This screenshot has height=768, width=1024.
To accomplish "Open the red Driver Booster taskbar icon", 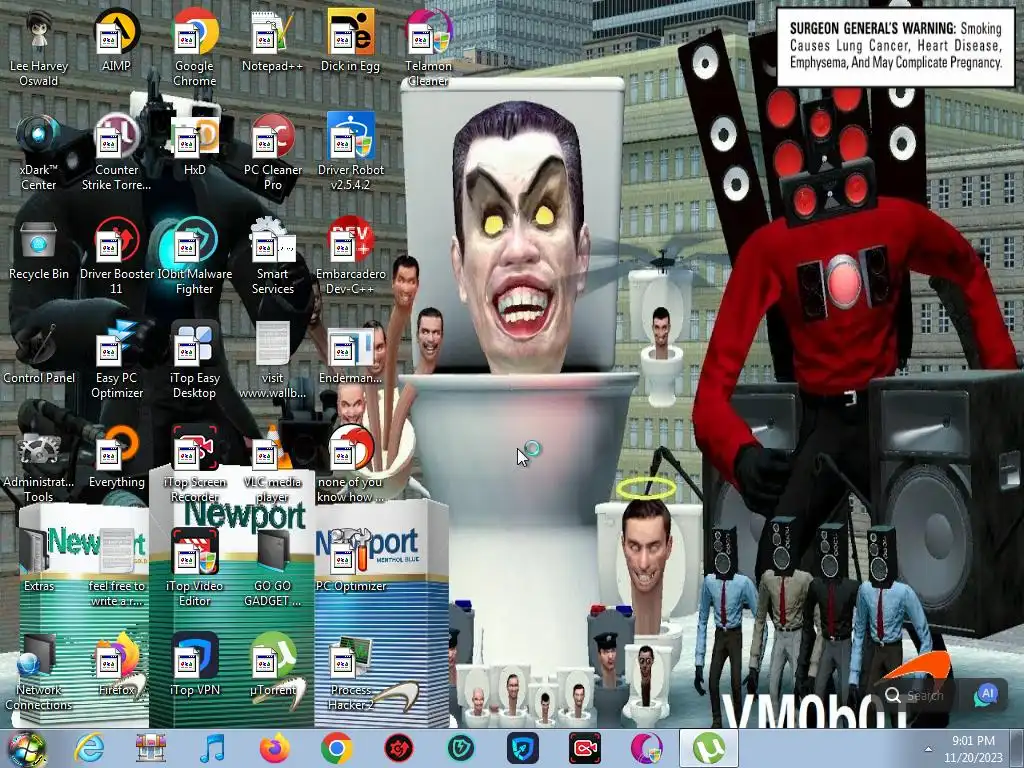I will 399,748.
